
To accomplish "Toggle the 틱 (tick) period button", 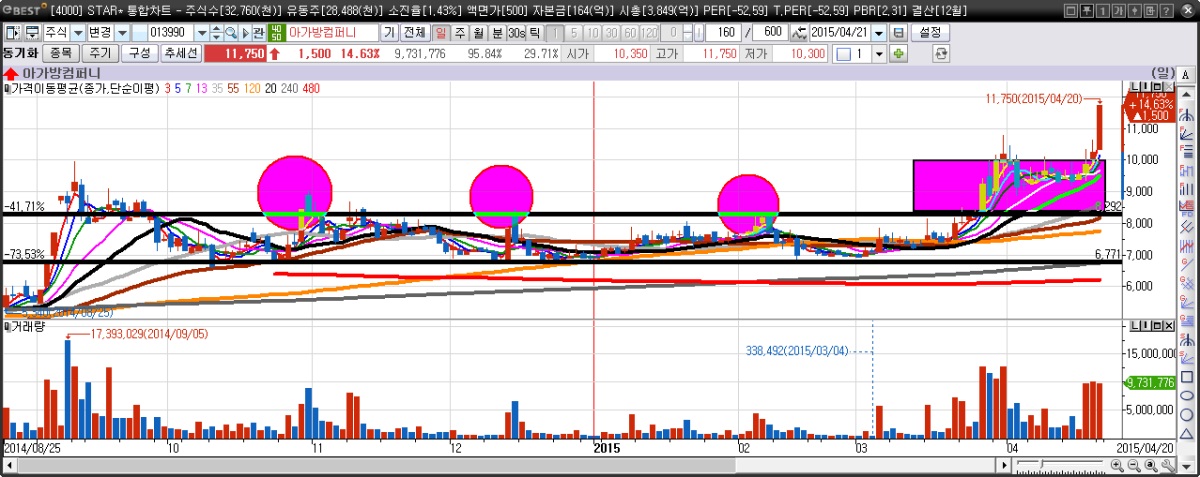I will tap(533, 32).
